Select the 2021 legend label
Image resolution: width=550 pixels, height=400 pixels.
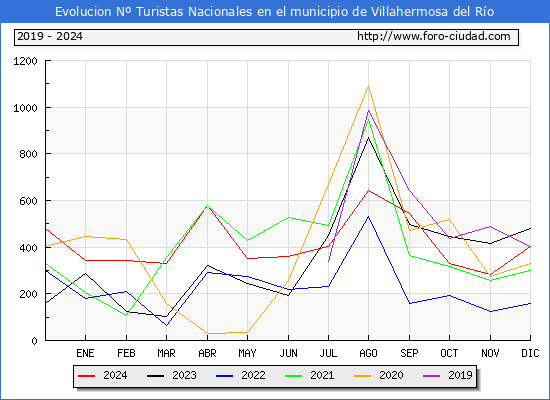pyautogui.click(x=322, y=375)
